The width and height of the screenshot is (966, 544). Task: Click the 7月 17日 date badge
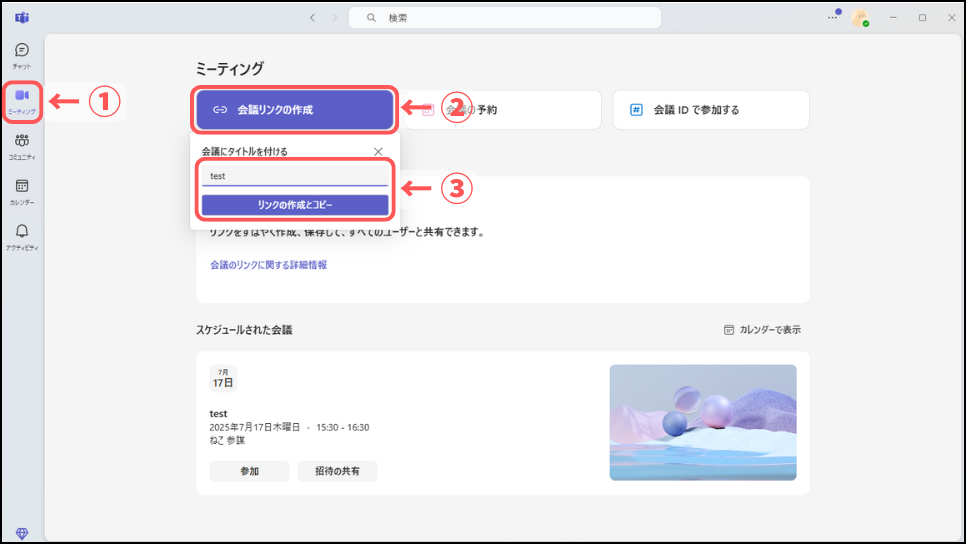pos(223,378)
